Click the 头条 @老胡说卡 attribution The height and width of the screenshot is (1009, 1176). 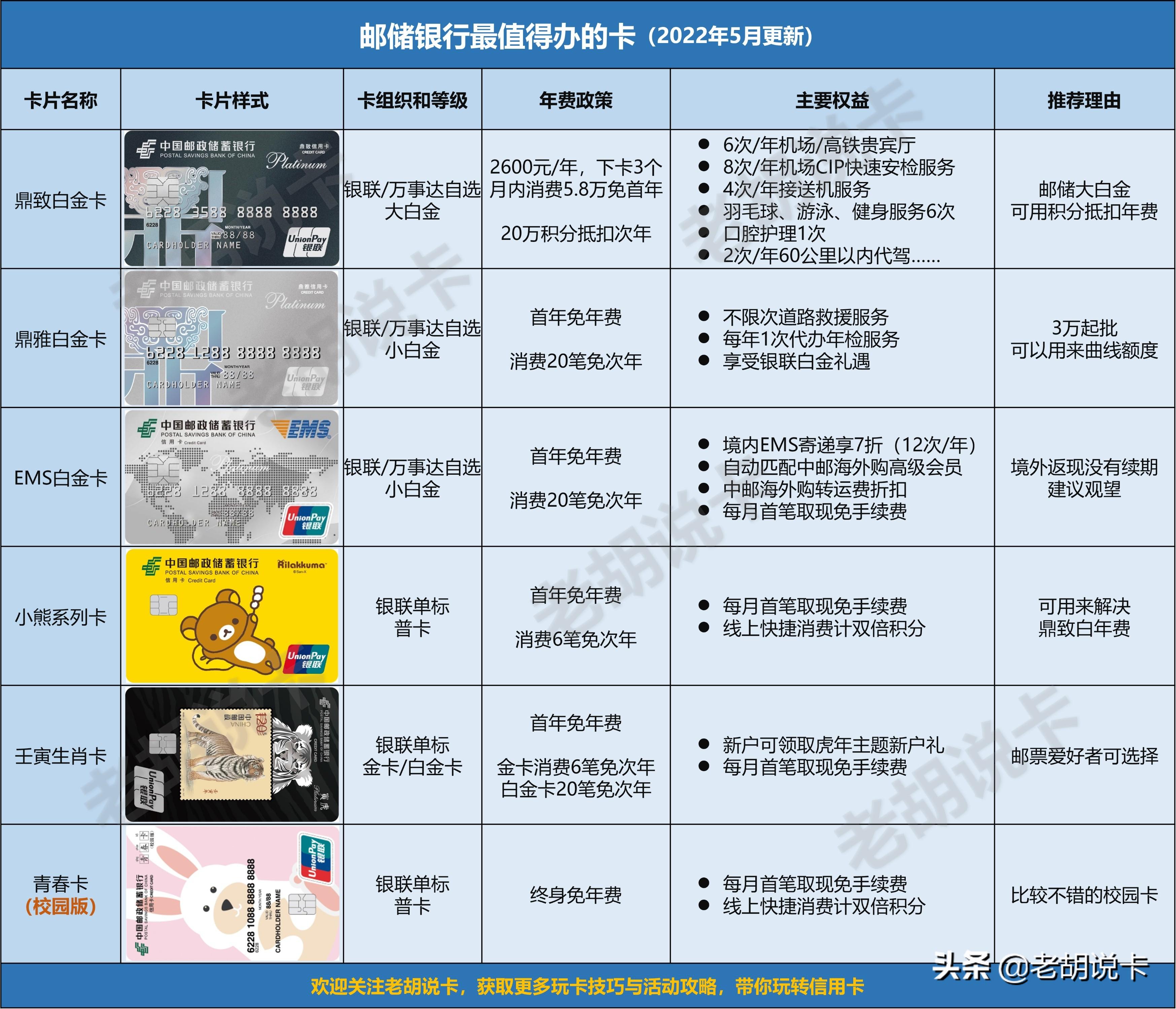point(1041,967)
